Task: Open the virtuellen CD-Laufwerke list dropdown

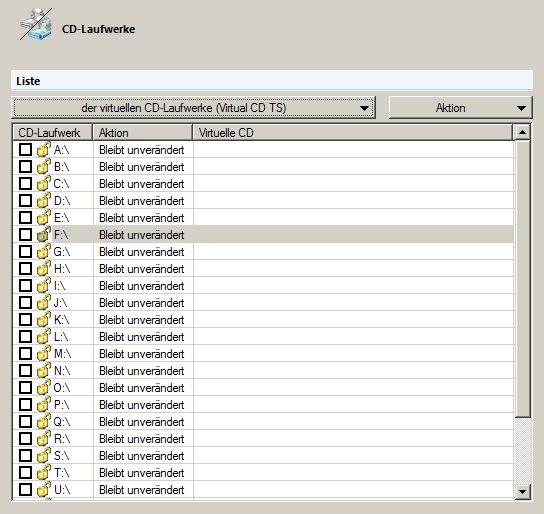Action: 194,108
